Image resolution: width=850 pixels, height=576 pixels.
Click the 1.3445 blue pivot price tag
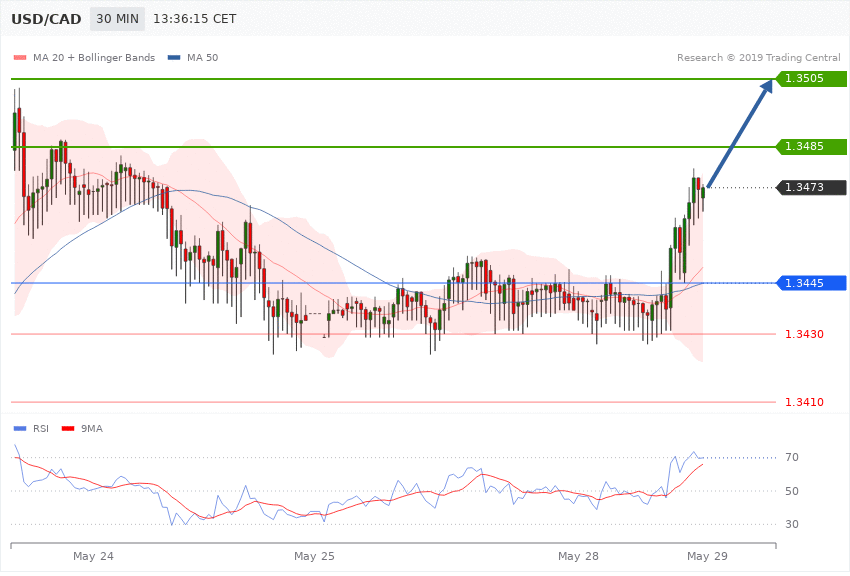coord(811,283)
